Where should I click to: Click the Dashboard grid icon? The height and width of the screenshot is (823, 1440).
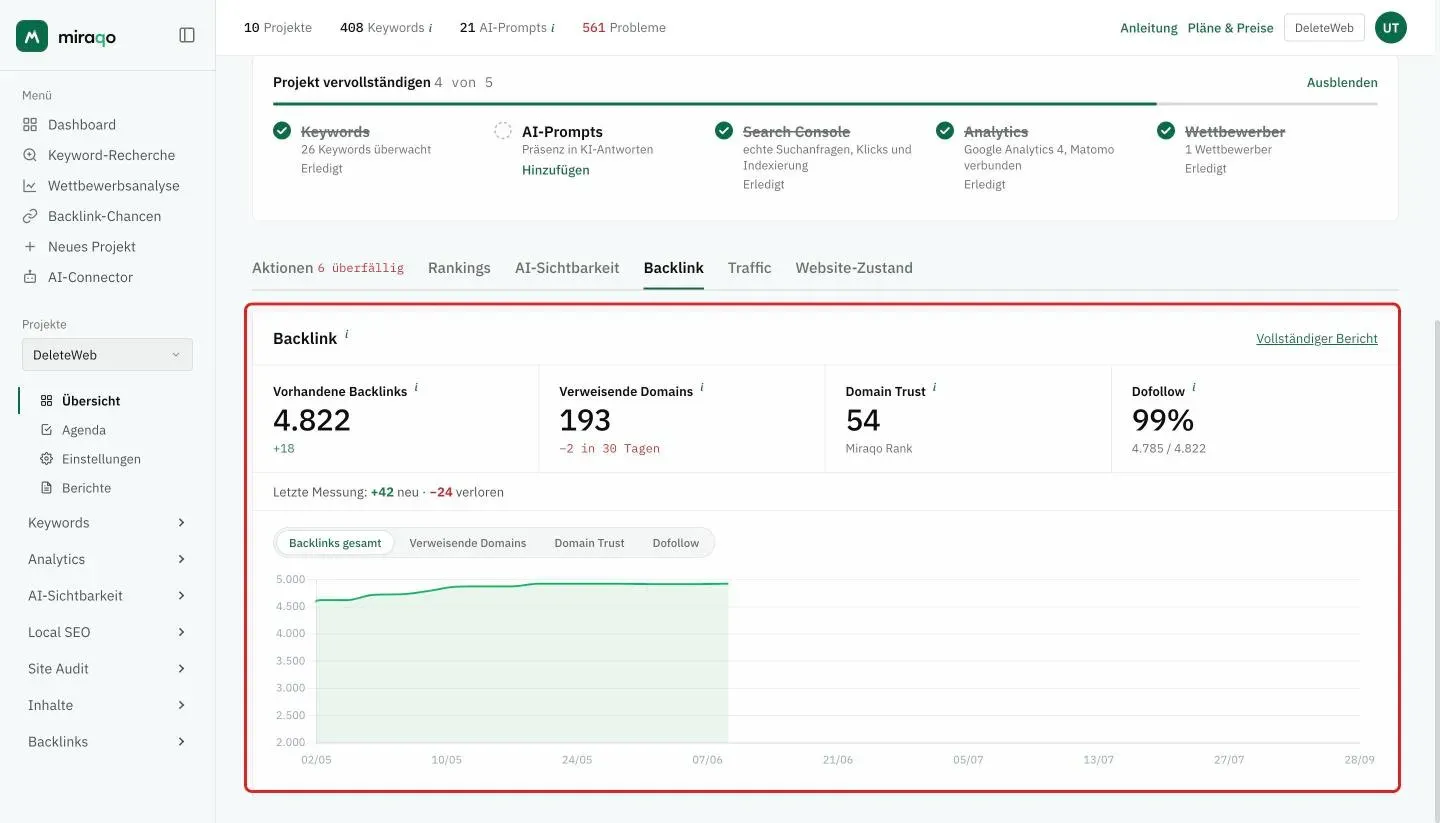pyautogui.click(x=30, y=125)
